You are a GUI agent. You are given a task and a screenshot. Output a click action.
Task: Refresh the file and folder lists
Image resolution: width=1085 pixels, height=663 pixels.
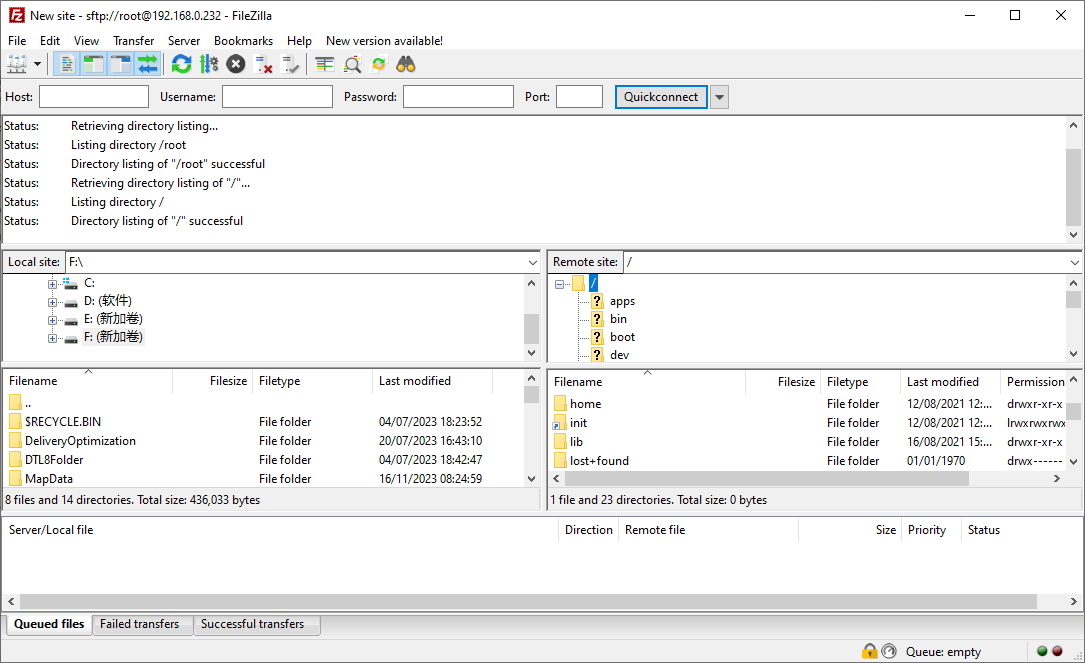[181, 64]
